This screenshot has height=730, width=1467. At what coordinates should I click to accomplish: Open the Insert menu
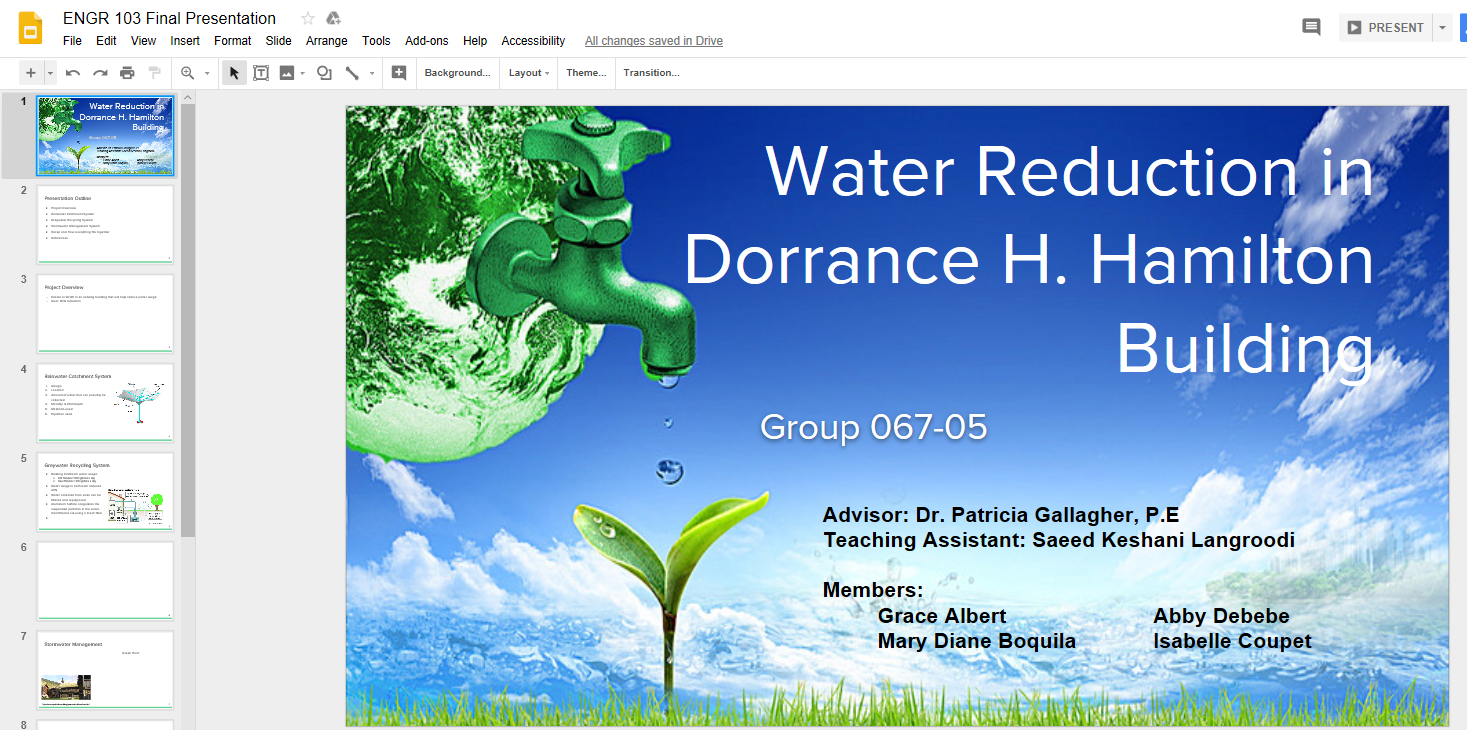185,41
